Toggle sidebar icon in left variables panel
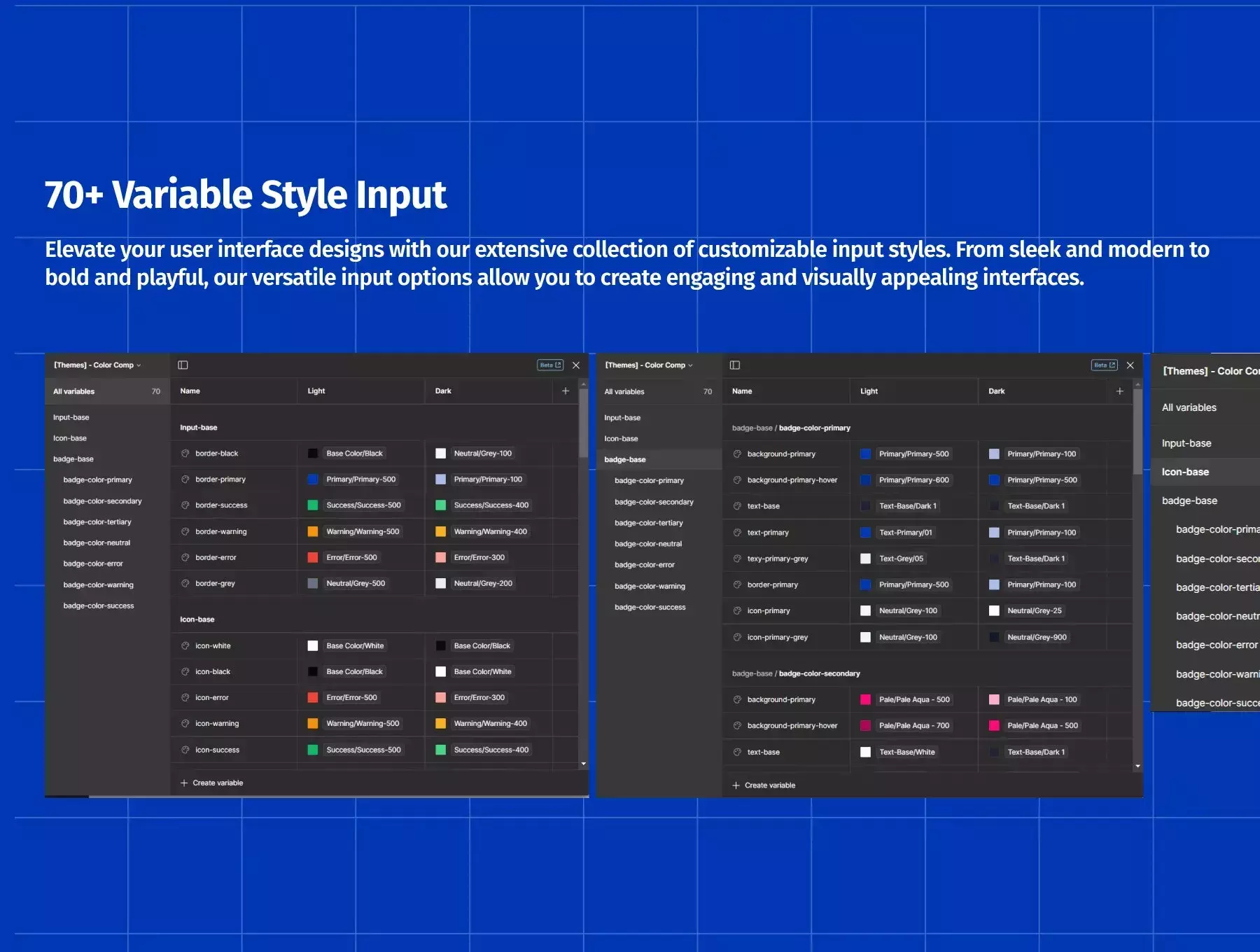 point(183,365)
